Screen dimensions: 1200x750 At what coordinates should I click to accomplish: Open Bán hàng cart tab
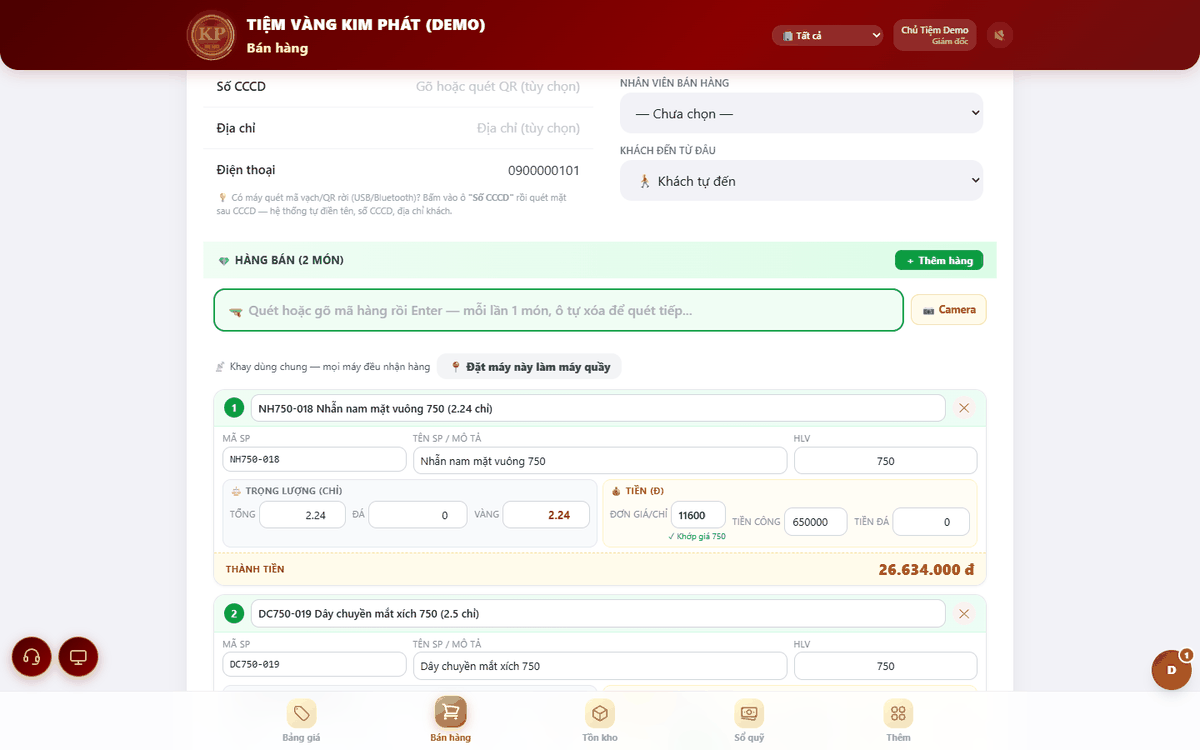click(450, 721)
